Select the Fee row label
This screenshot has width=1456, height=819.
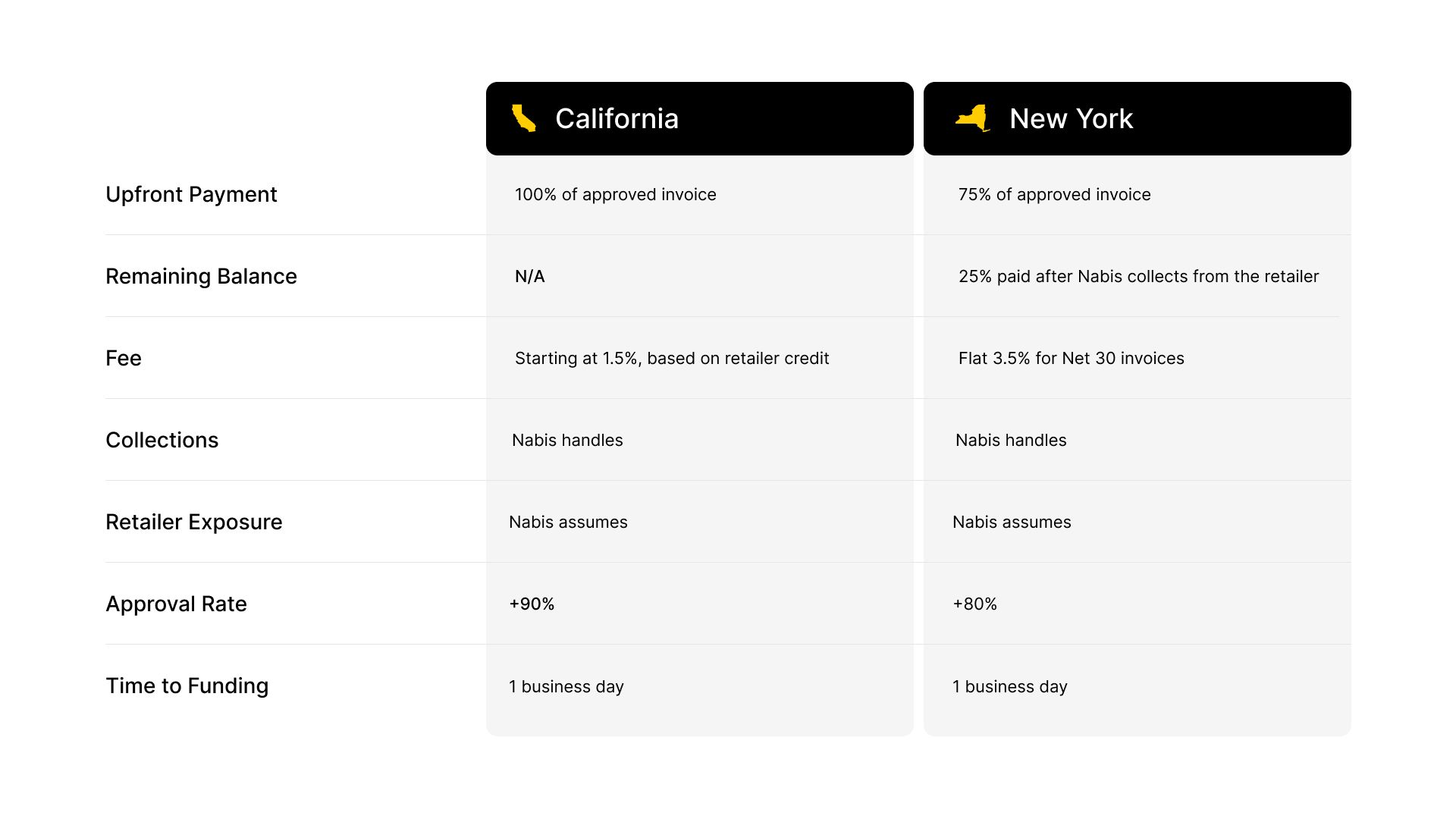[124, 358]
